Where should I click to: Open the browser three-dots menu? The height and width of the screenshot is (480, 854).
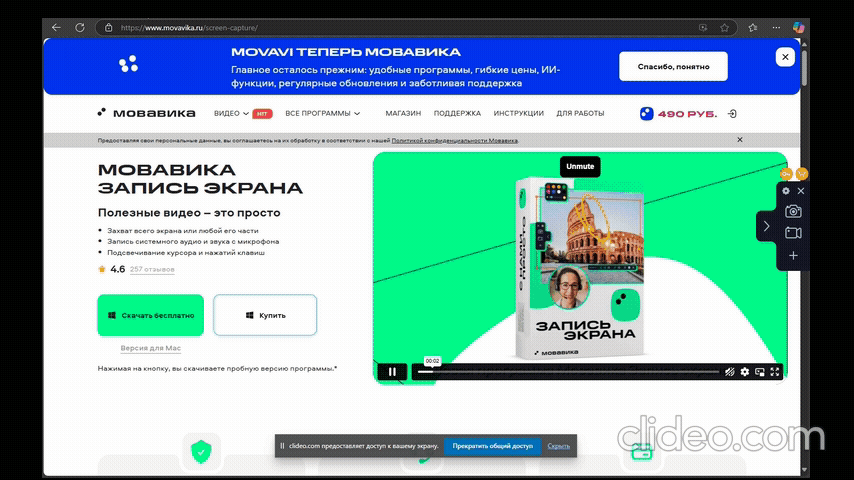776,27
